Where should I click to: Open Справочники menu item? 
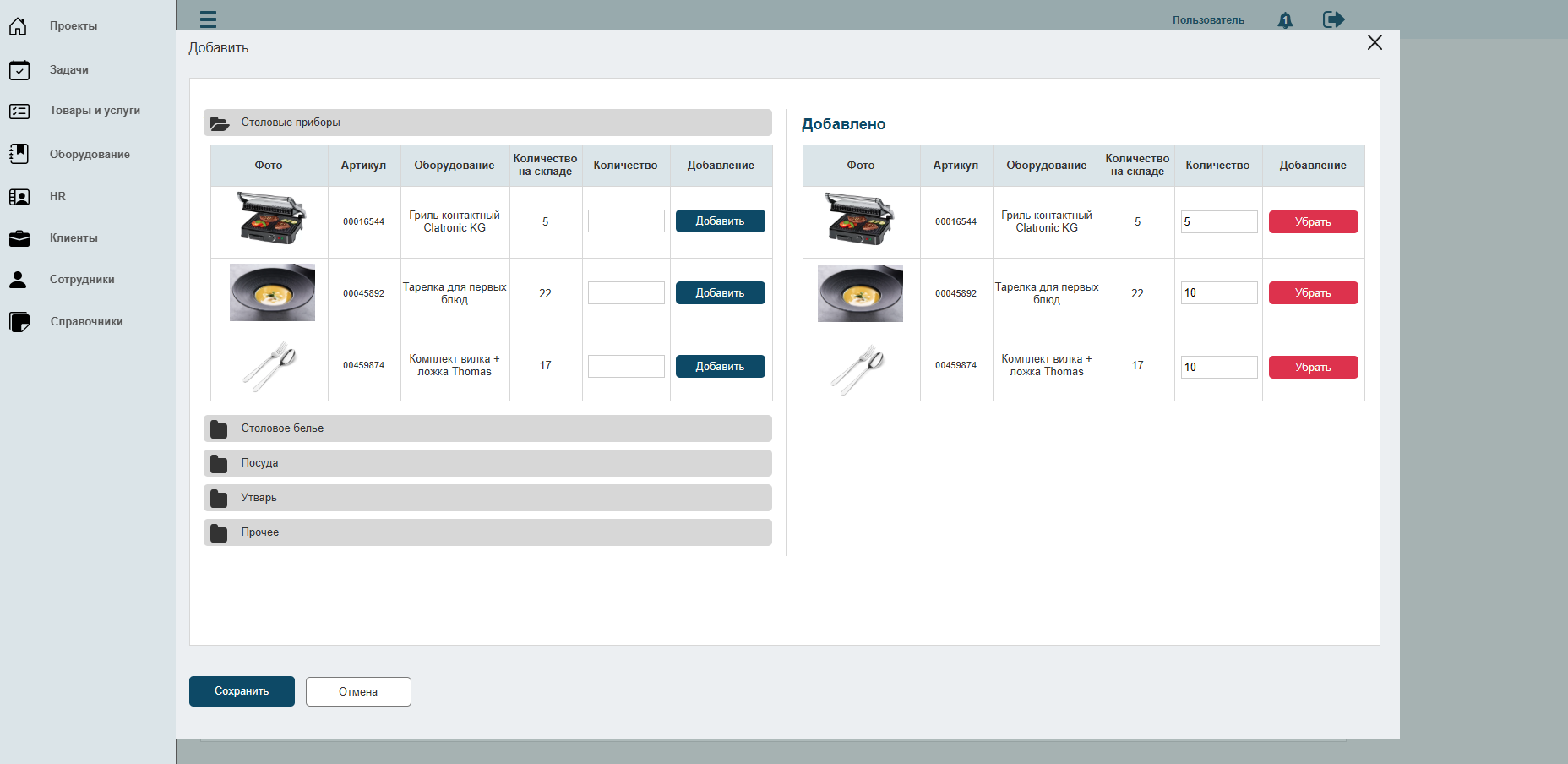click(86, 322)
